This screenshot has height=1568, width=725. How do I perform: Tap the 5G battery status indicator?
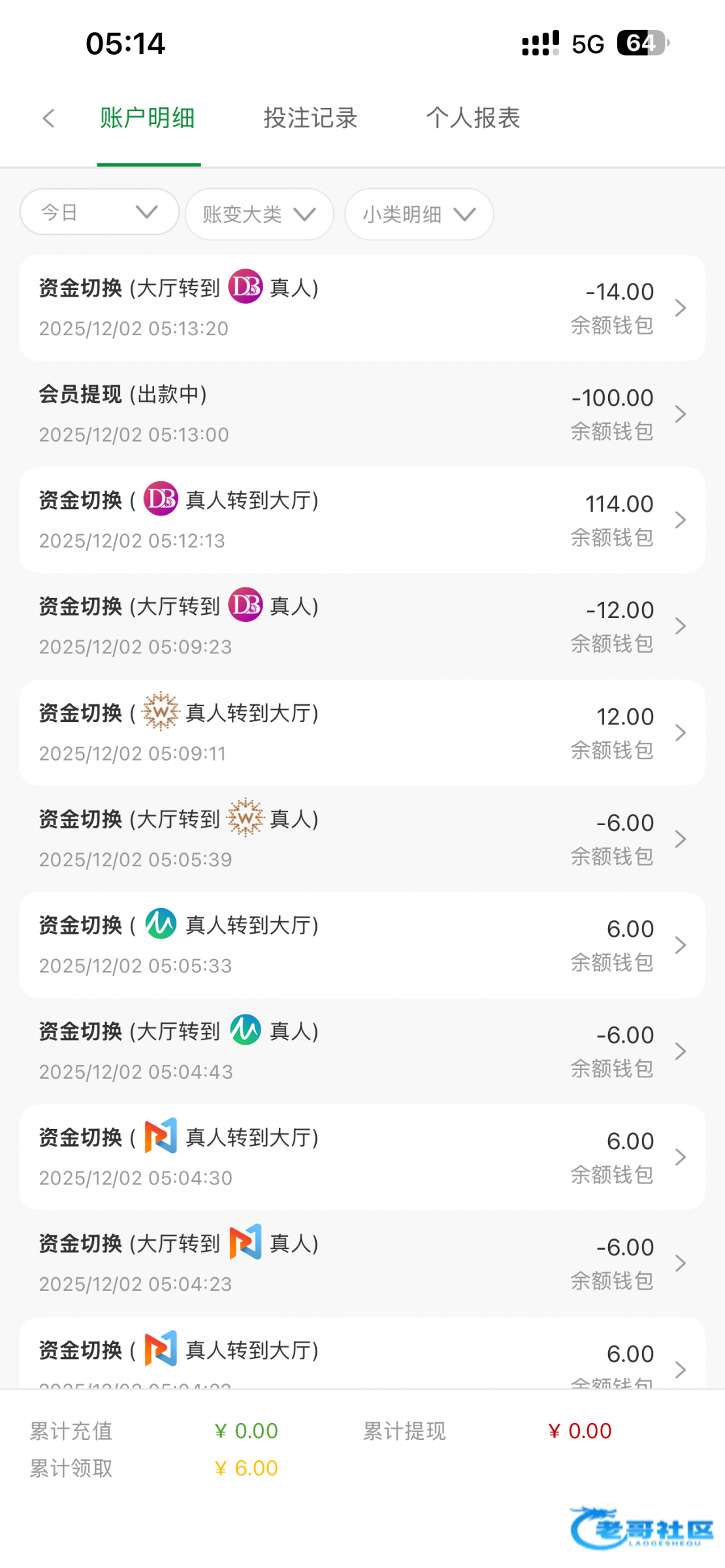tap(643, 43)
